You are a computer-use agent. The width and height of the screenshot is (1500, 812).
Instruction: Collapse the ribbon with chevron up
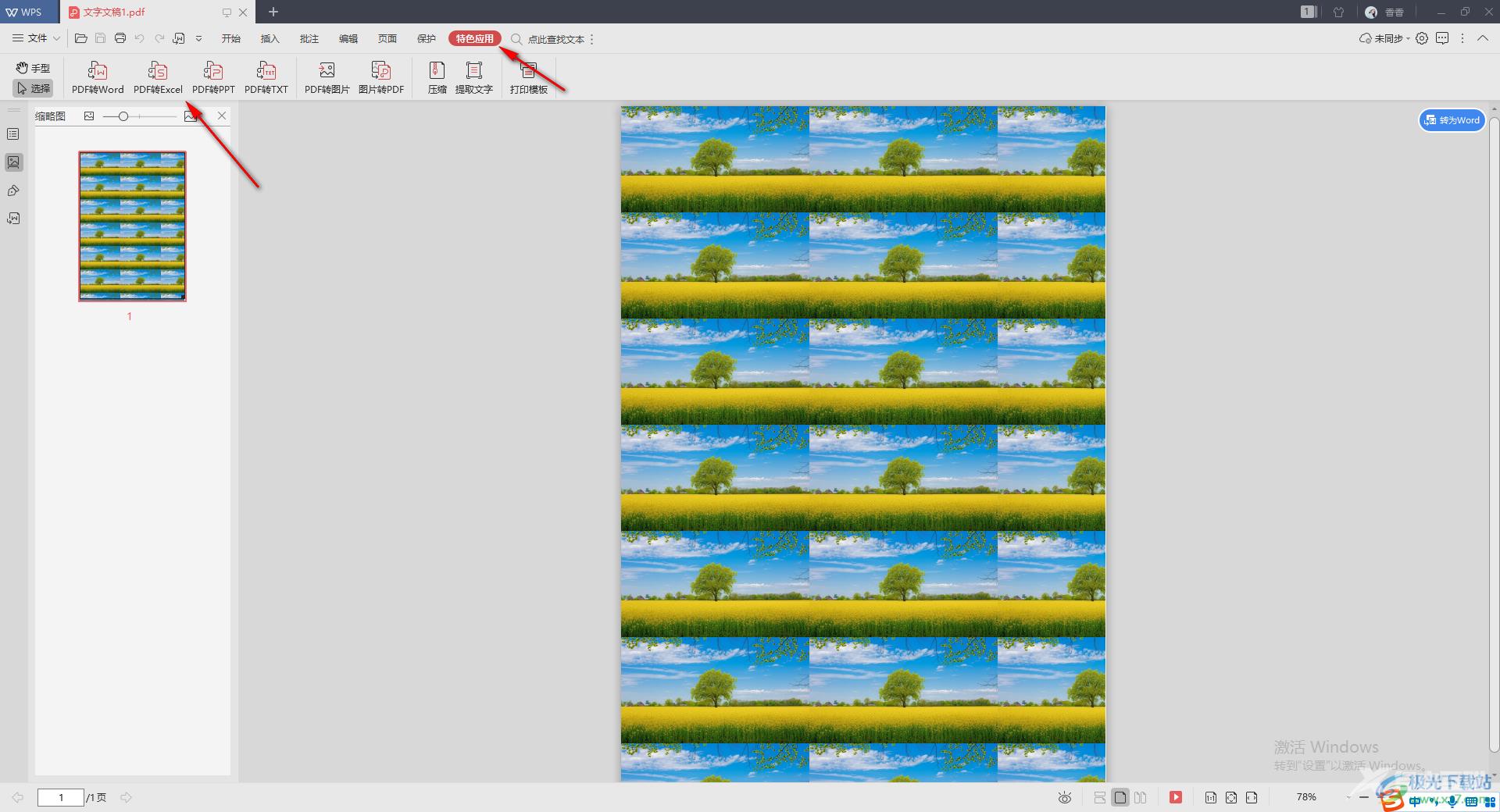[1482, 38]
